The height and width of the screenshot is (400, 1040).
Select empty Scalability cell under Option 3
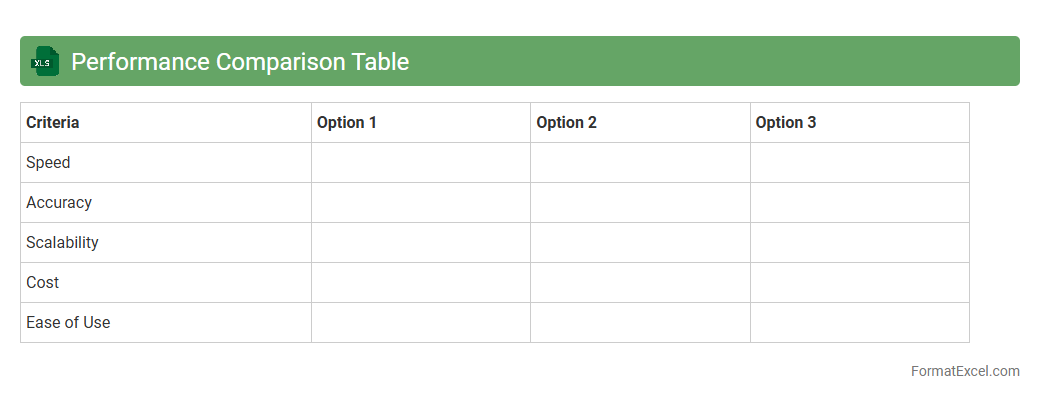(x=859, y=243)
